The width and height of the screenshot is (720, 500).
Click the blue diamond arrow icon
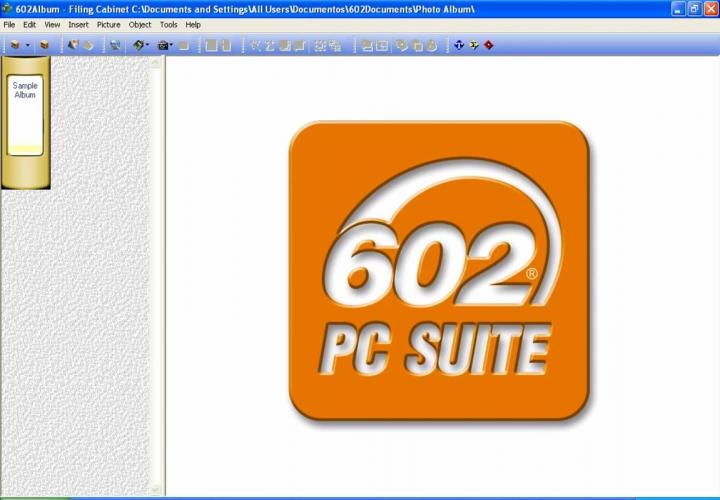pyautogui.click(x=459, y=45)
